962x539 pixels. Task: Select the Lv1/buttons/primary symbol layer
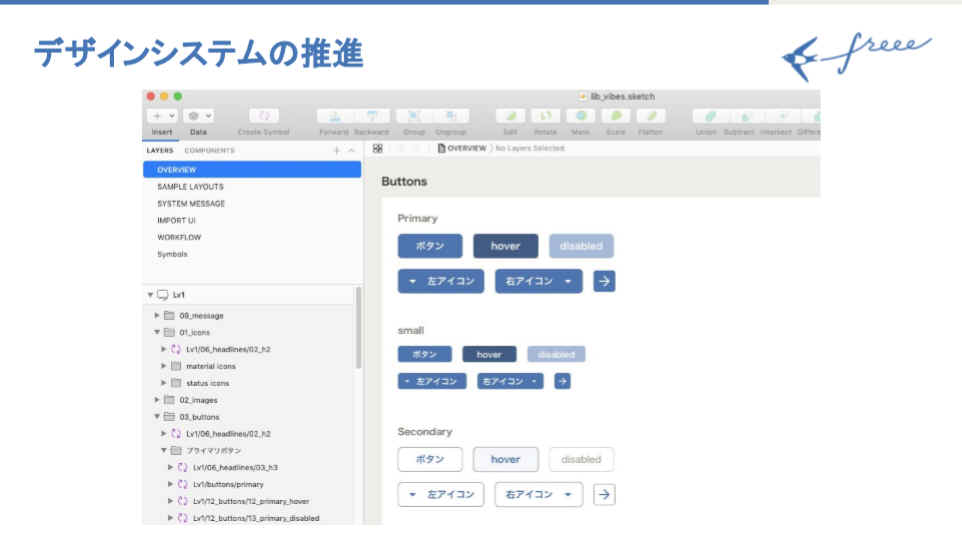[228, 484]
